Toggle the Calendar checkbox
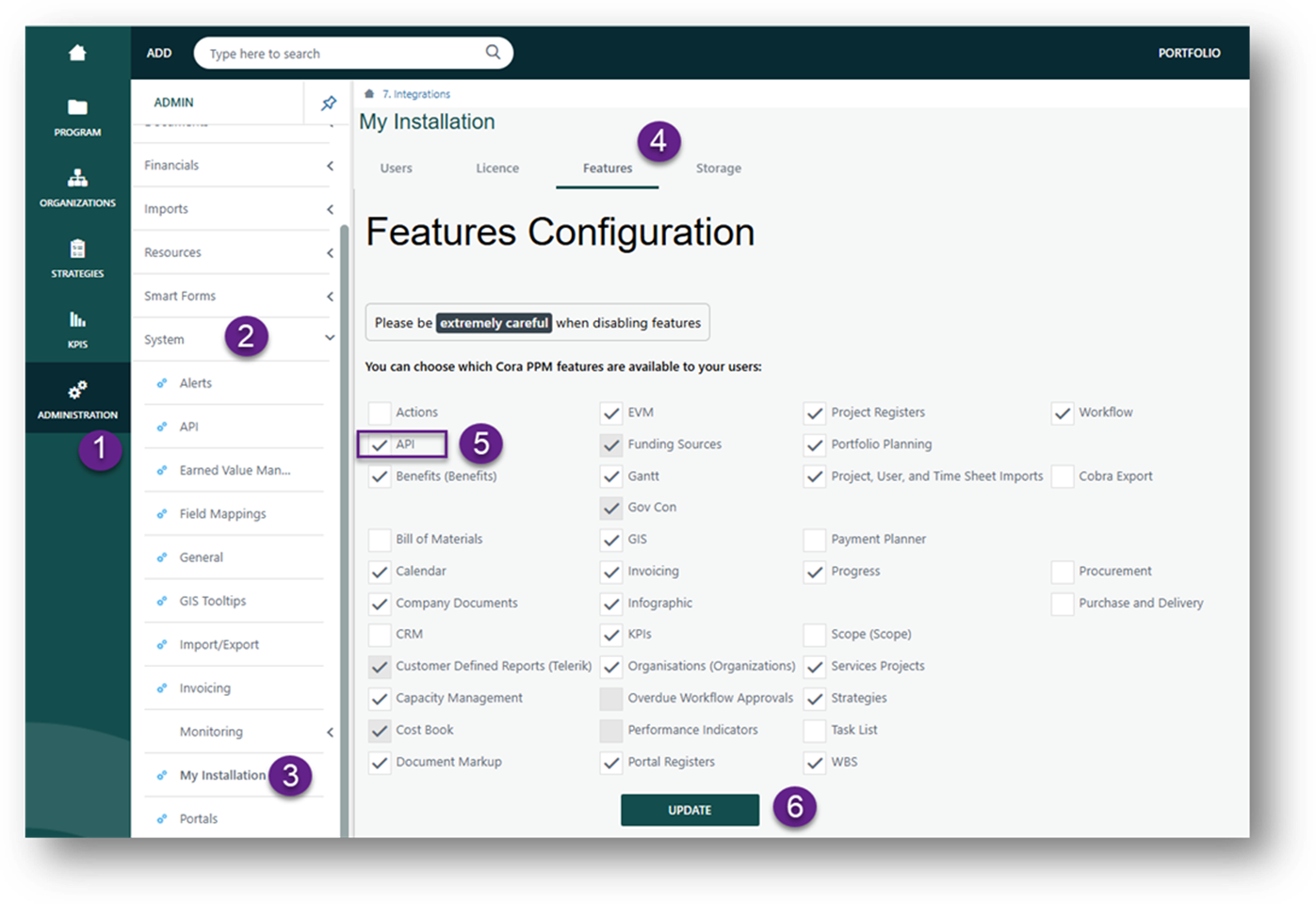Image resolution: width=1316 pixels, height=904 pixels. click(x=380, y=572)
